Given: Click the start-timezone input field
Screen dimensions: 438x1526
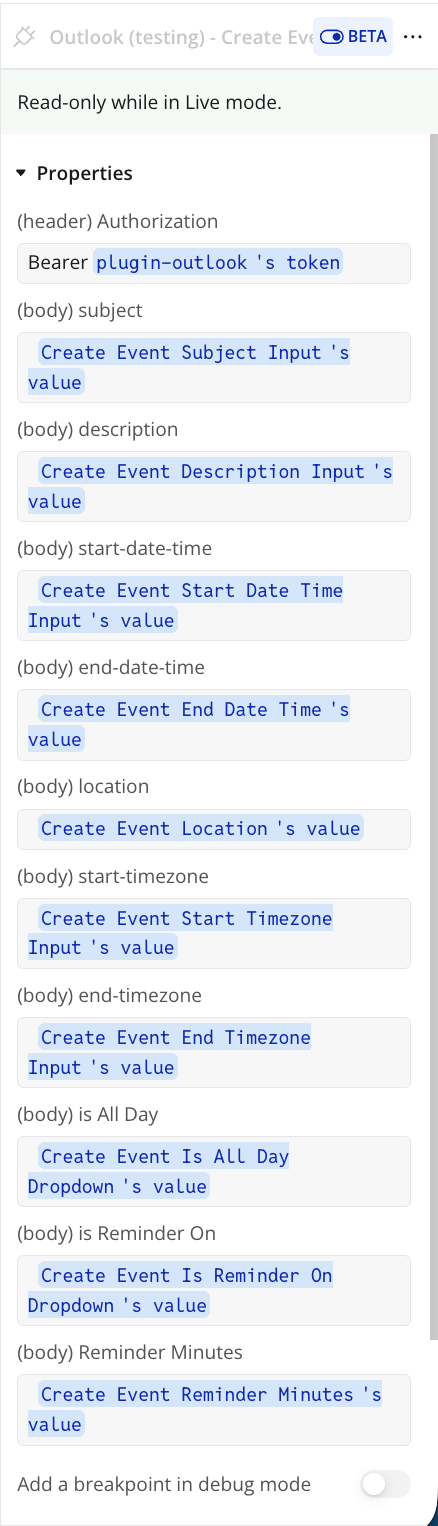Looking at the screenshot, I should (x=214, y=933).
